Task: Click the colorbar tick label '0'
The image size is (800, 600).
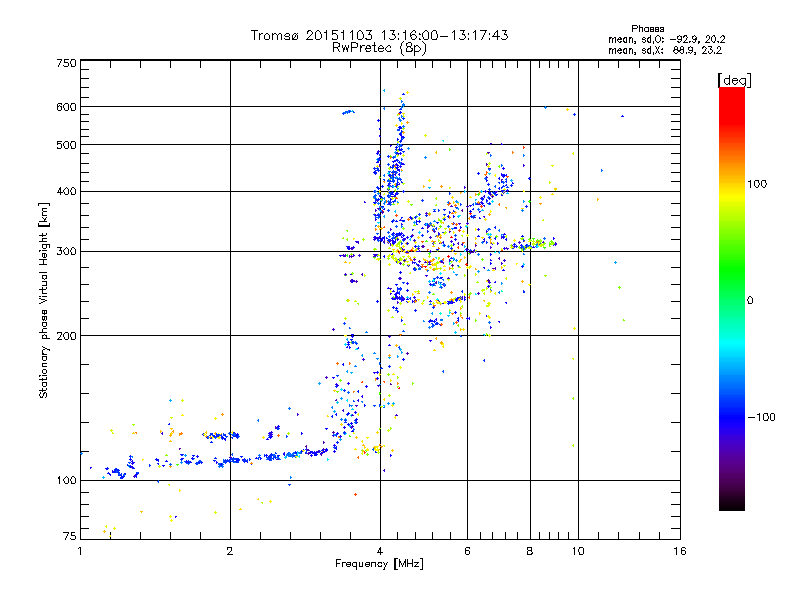Action: (750, 301)
